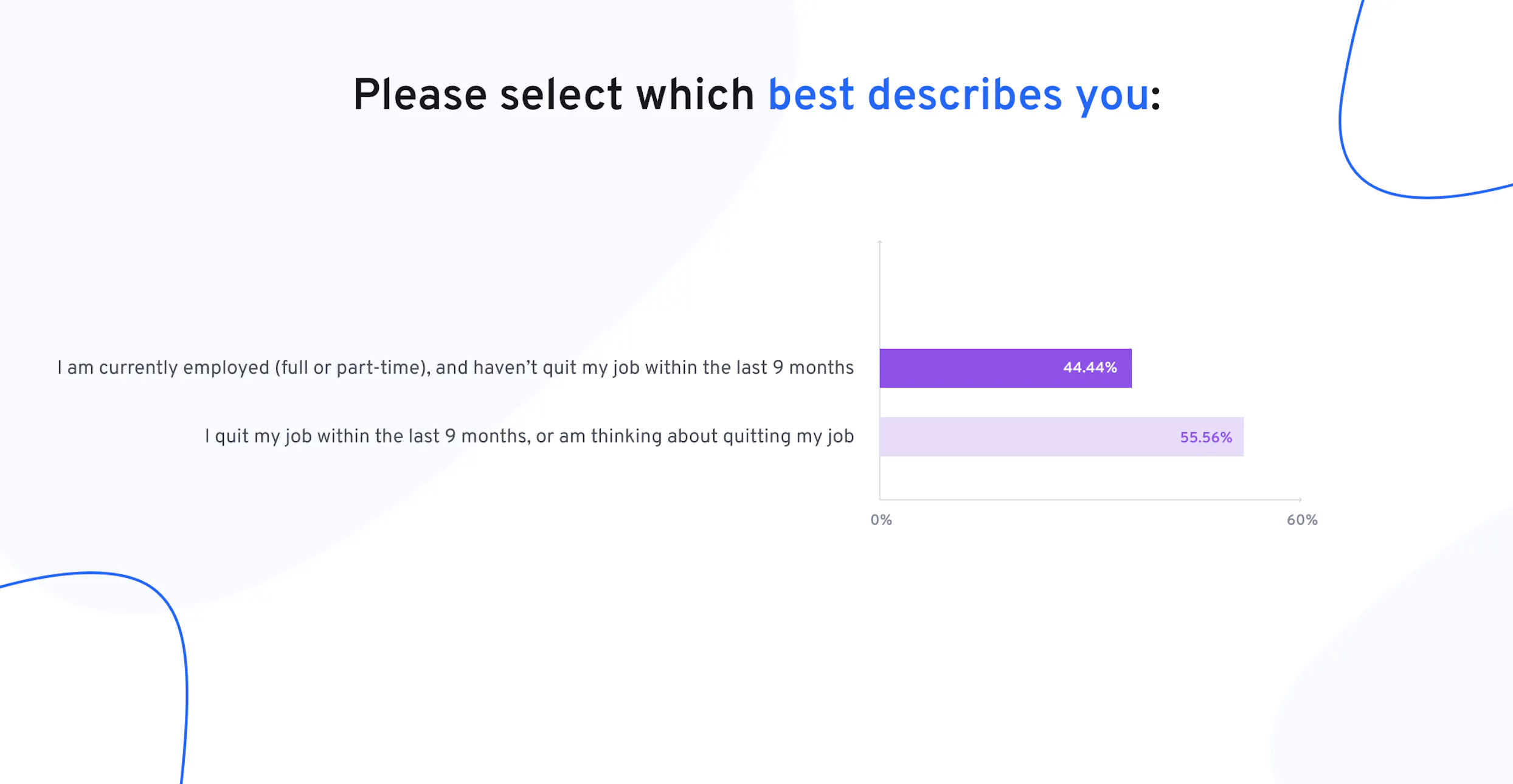Click the blue "best describes you" heading text
The width and height of the screenshot is (1513, 784).
pyautogui.click(x=958, y=96)
